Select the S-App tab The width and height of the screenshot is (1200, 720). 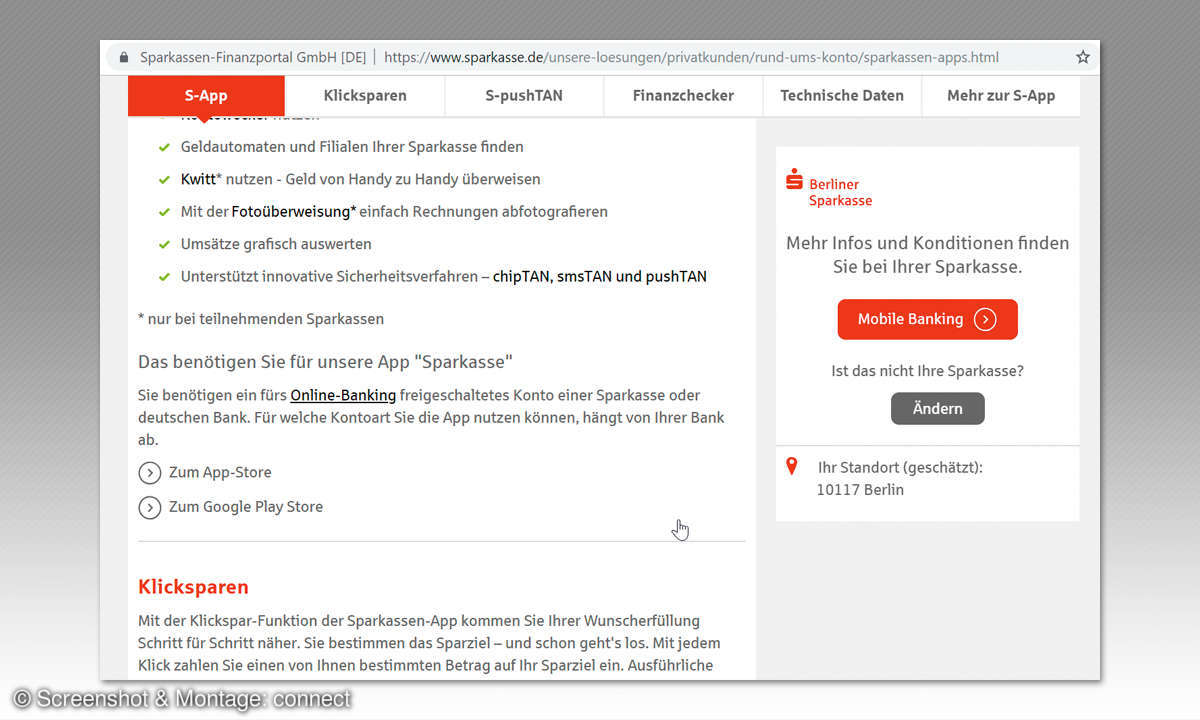(x=206, y=96)
